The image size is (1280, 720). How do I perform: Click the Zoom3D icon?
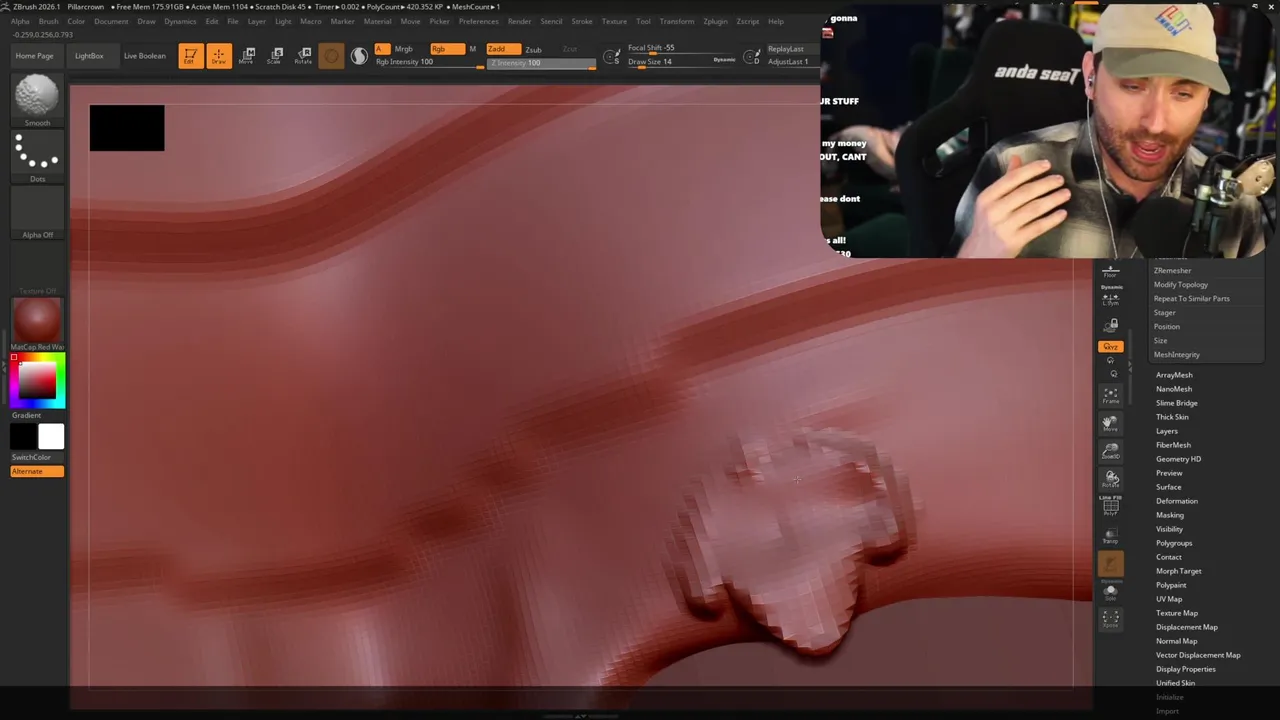click(x=1111, y=451)
